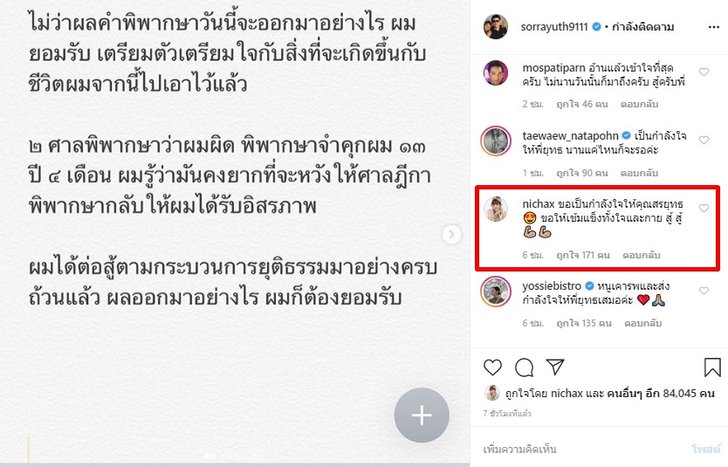The image size is (728, 467).
Task: Share the post via paper plane icon
Action: pos(555,367)
